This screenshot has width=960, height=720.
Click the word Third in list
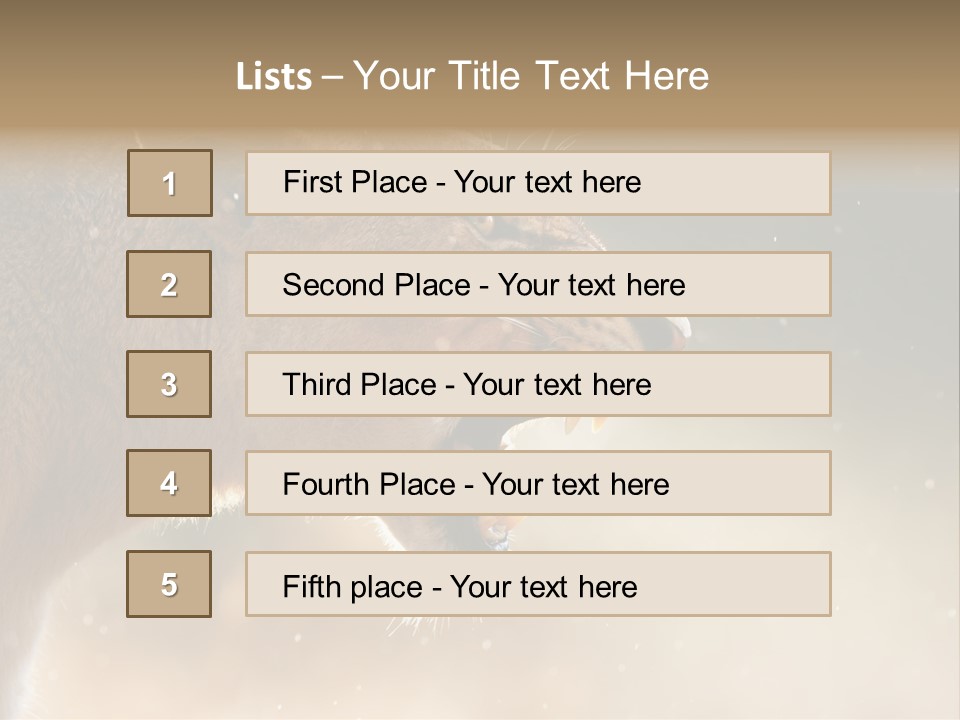click(x=318, y=385)
